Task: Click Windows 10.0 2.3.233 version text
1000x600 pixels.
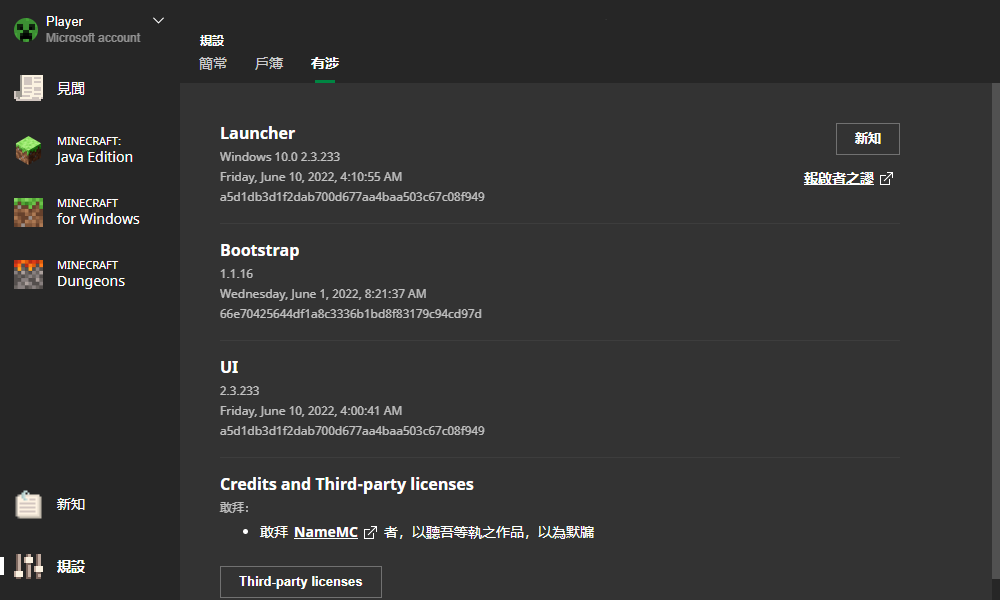Action: coord(279,156)
